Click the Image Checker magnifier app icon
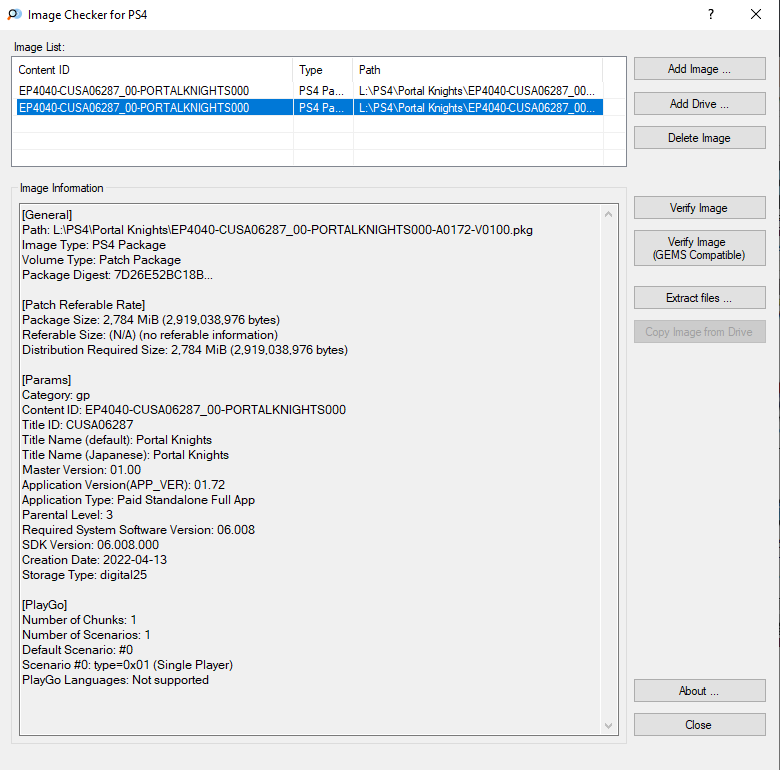The width and height of the screenshot is (780, 770). click(x=14, y=14)
